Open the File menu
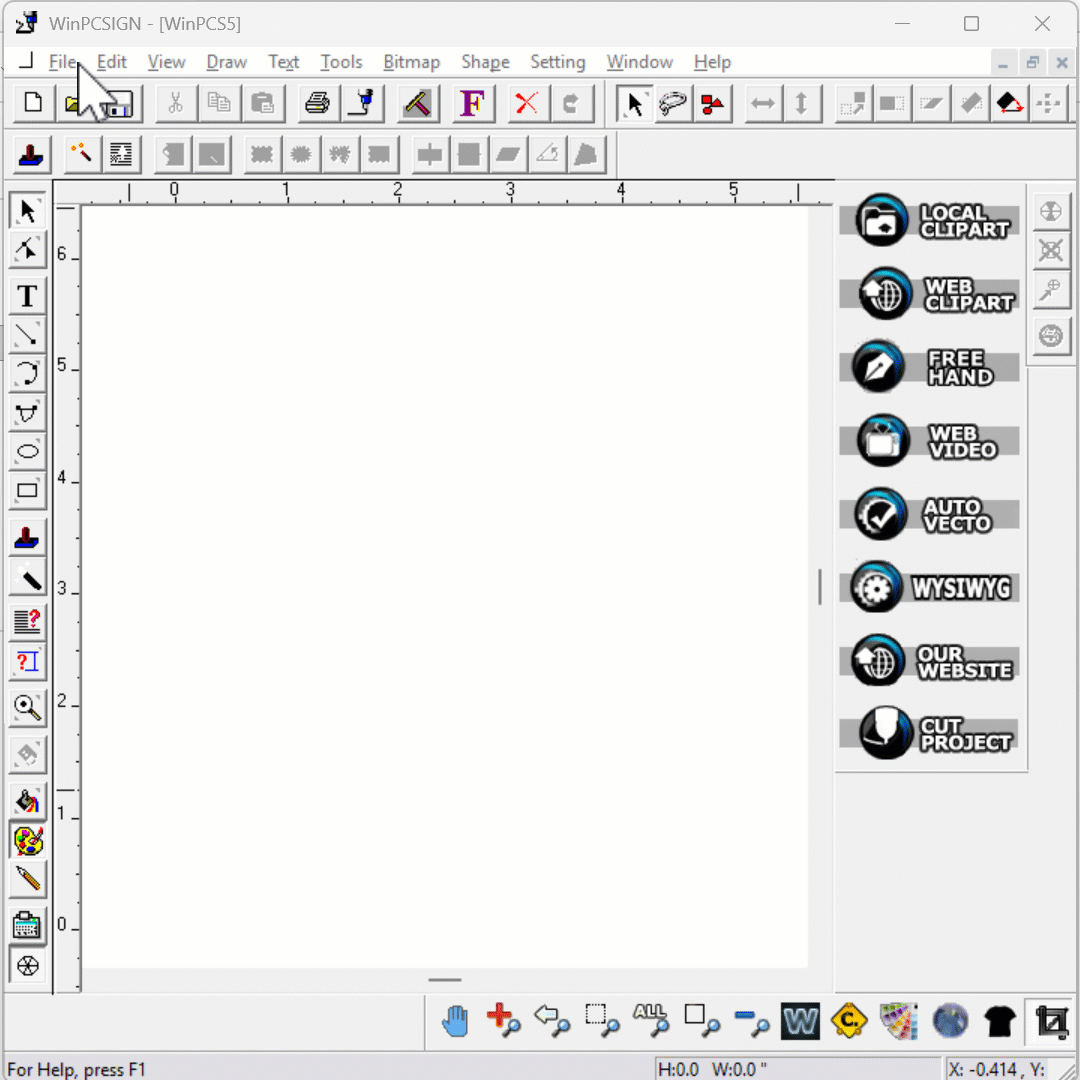Image resolution: width=1080 pixels, height=1080 pixels. [63, 62]
